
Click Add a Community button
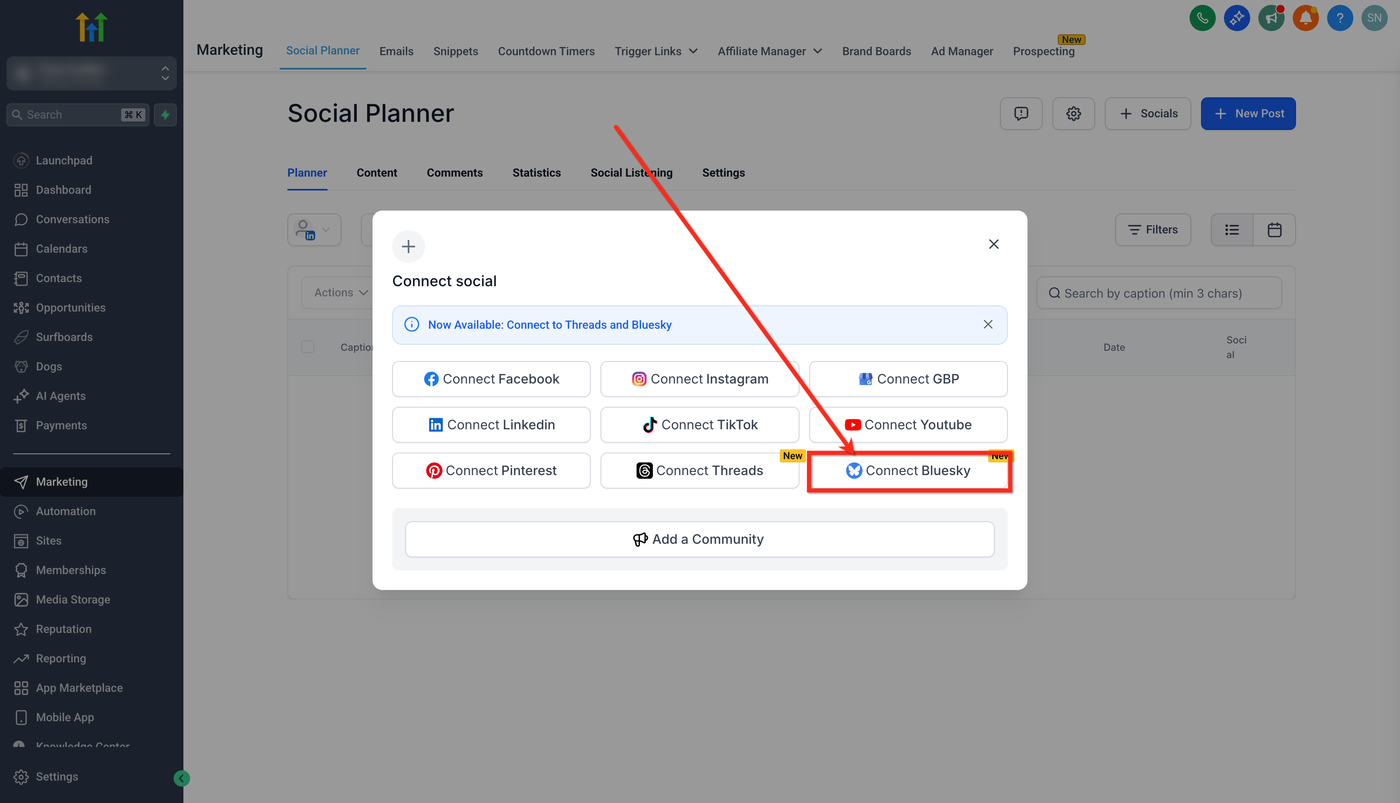(699, 539)
